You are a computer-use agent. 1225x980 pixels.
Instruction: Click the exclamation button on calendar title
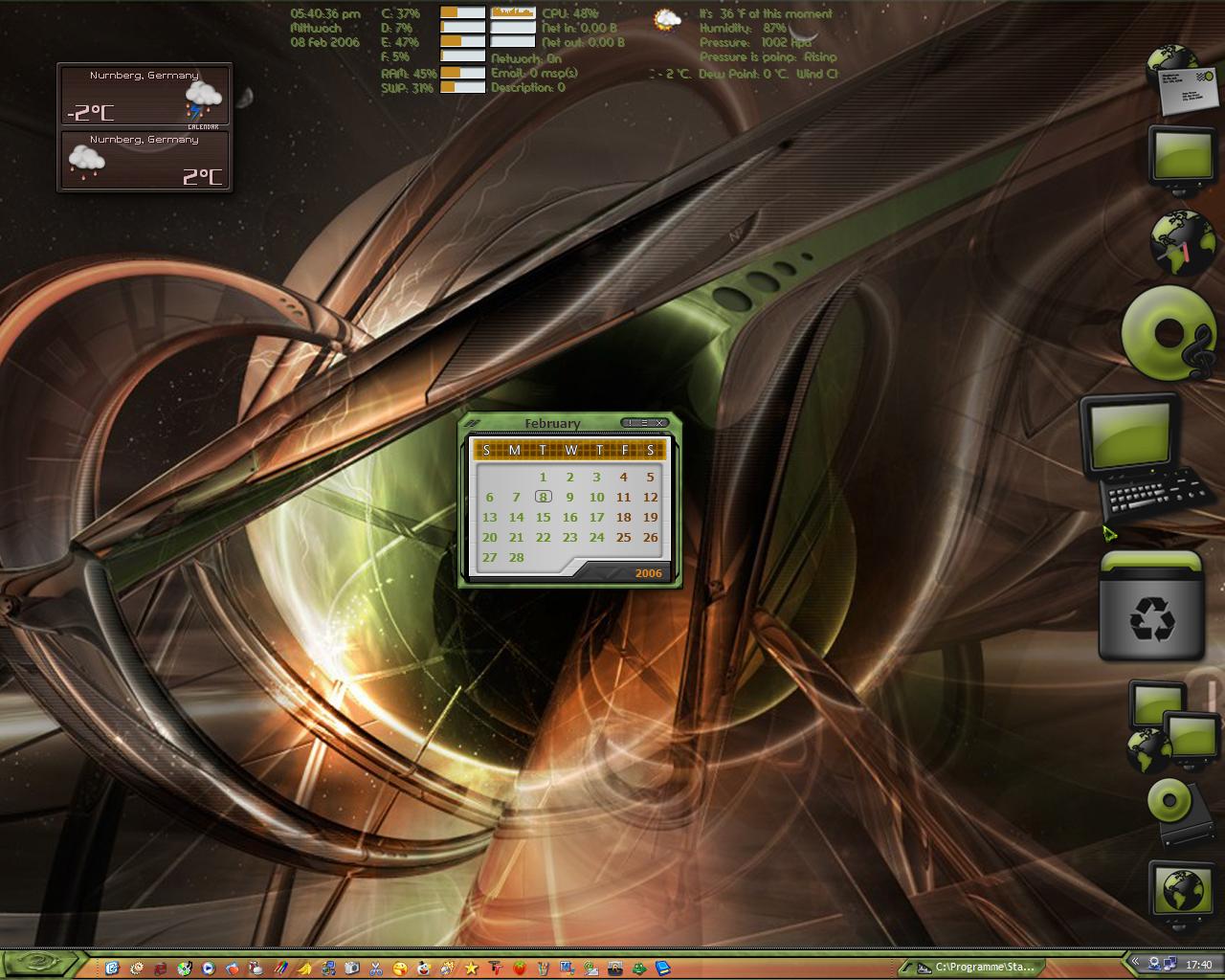point(630,423)
